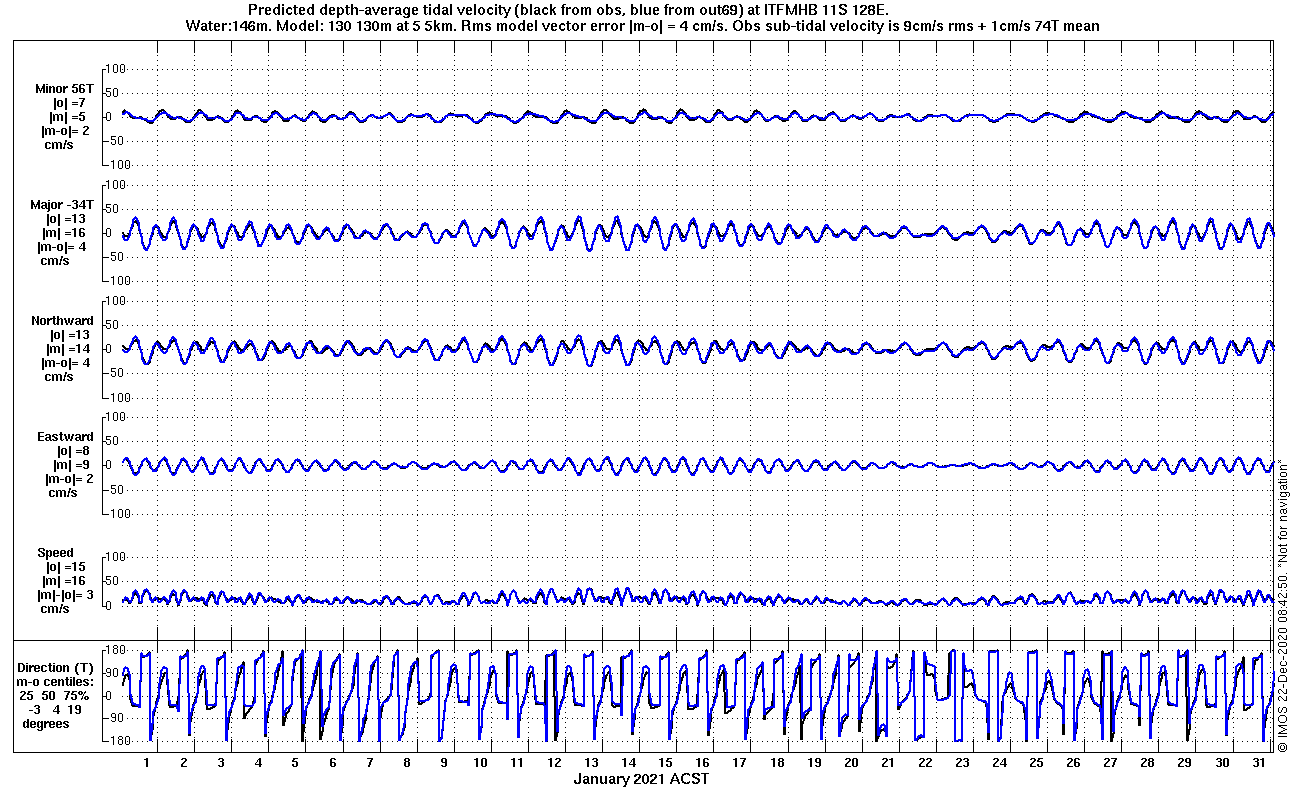Click day '1' on the date axis
The image size is (1300, 800).
(x=147, y=762)
